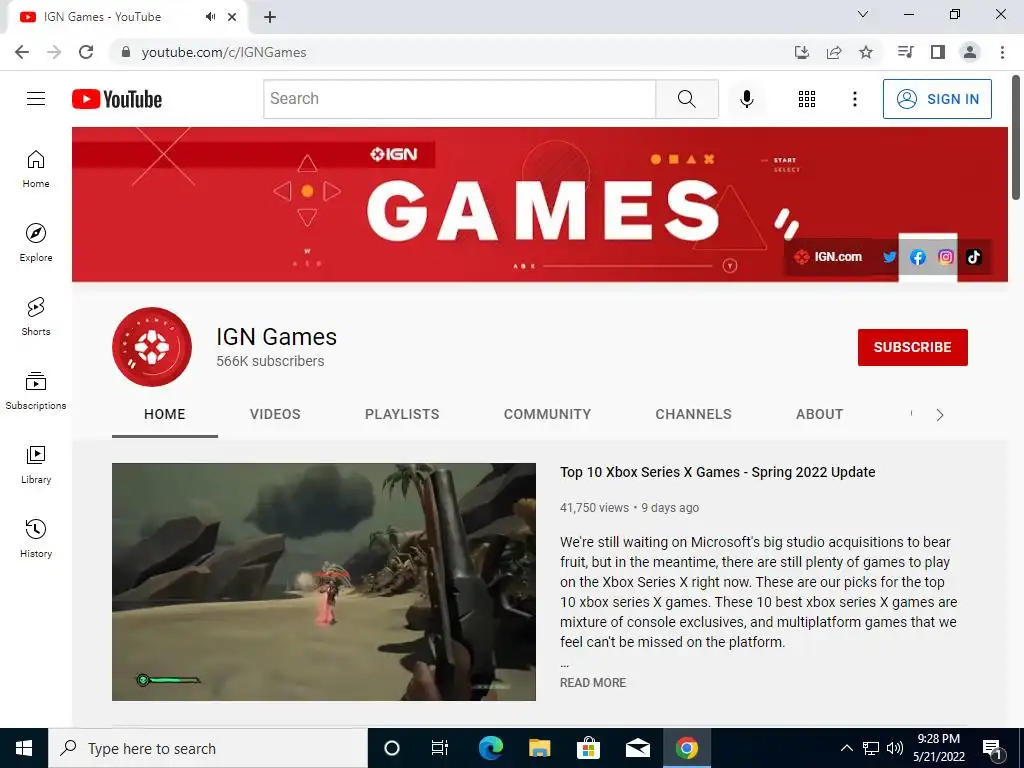Open Home in the sidebar

pyautogui.click(x=36, y=169)
